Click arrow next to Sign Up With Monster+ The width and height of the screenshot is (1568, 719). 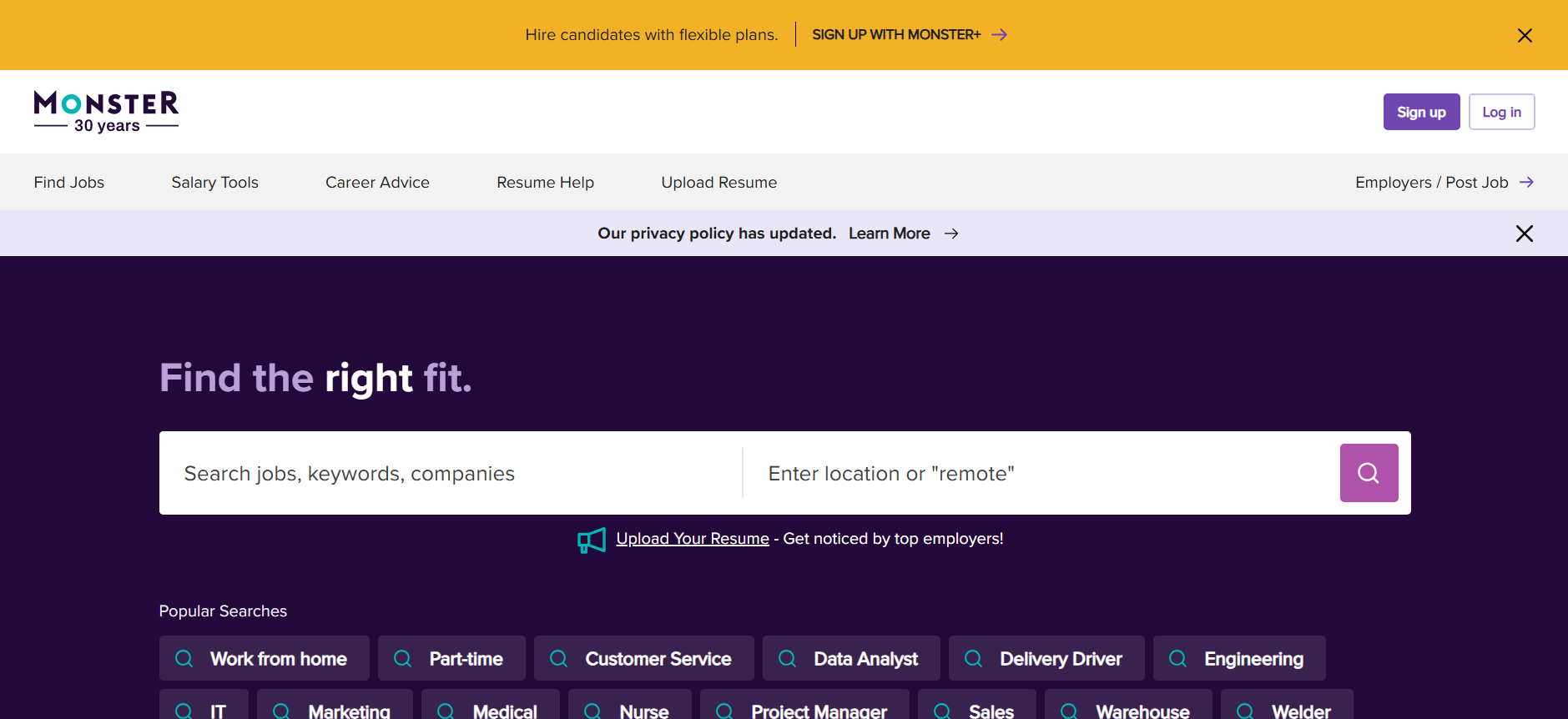[999, 34]
